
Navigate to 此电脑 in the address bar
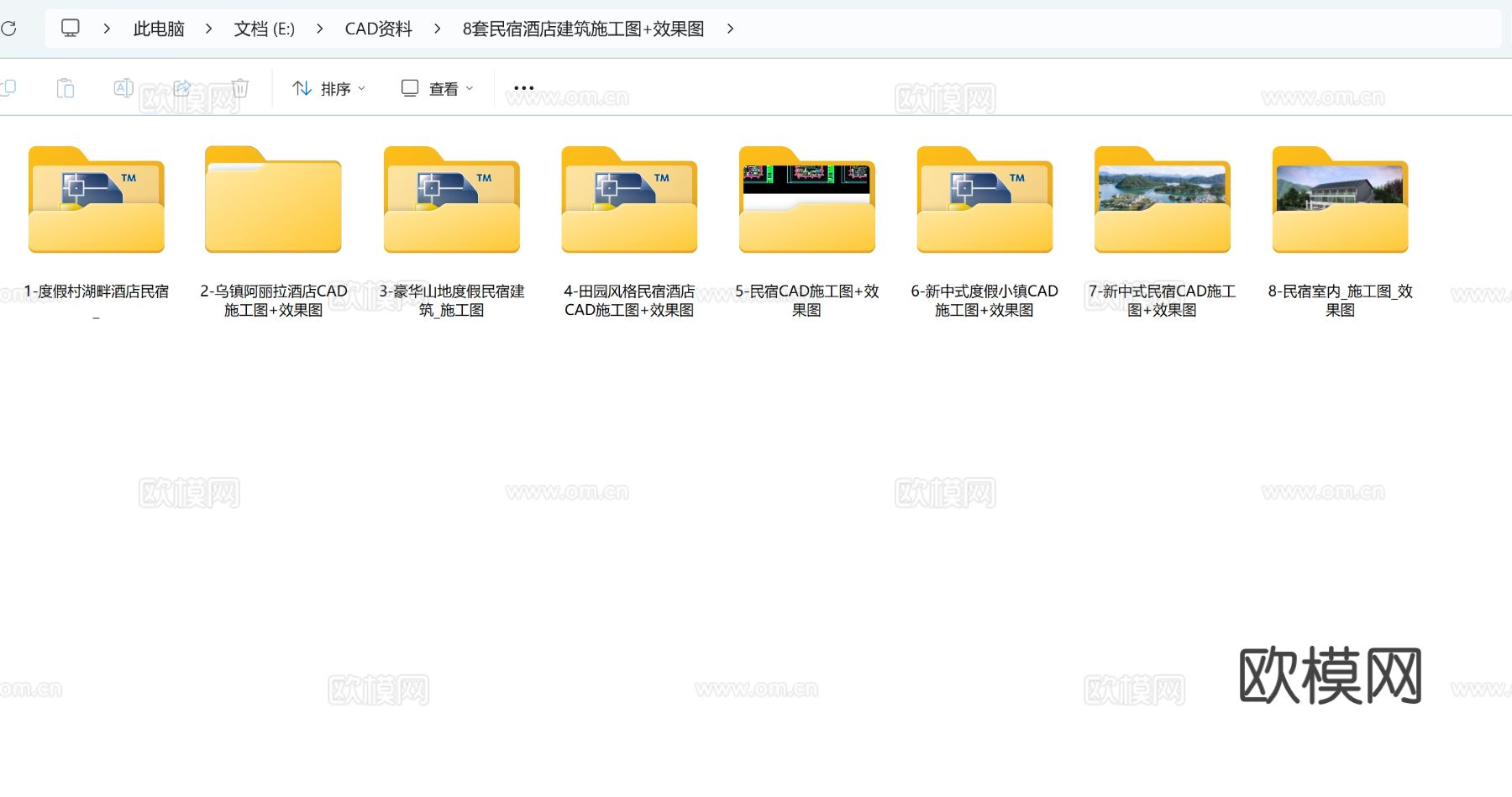159,29
